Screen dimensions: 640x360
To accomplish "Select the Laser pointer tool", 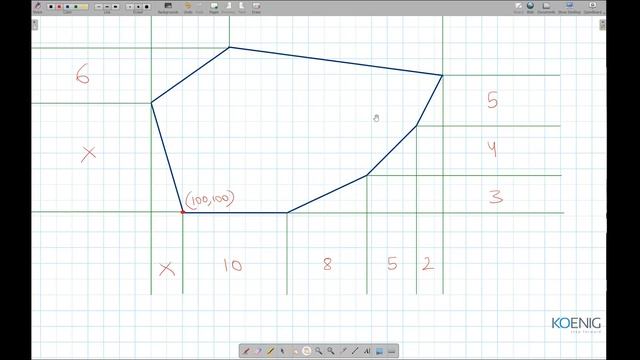I will click(343, 351).
